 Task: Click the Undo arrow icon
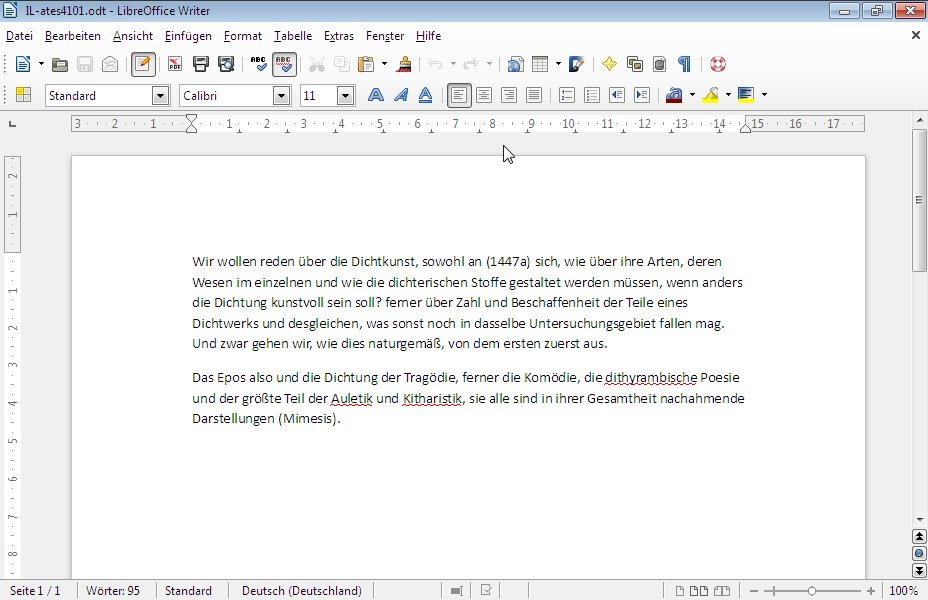435,64
